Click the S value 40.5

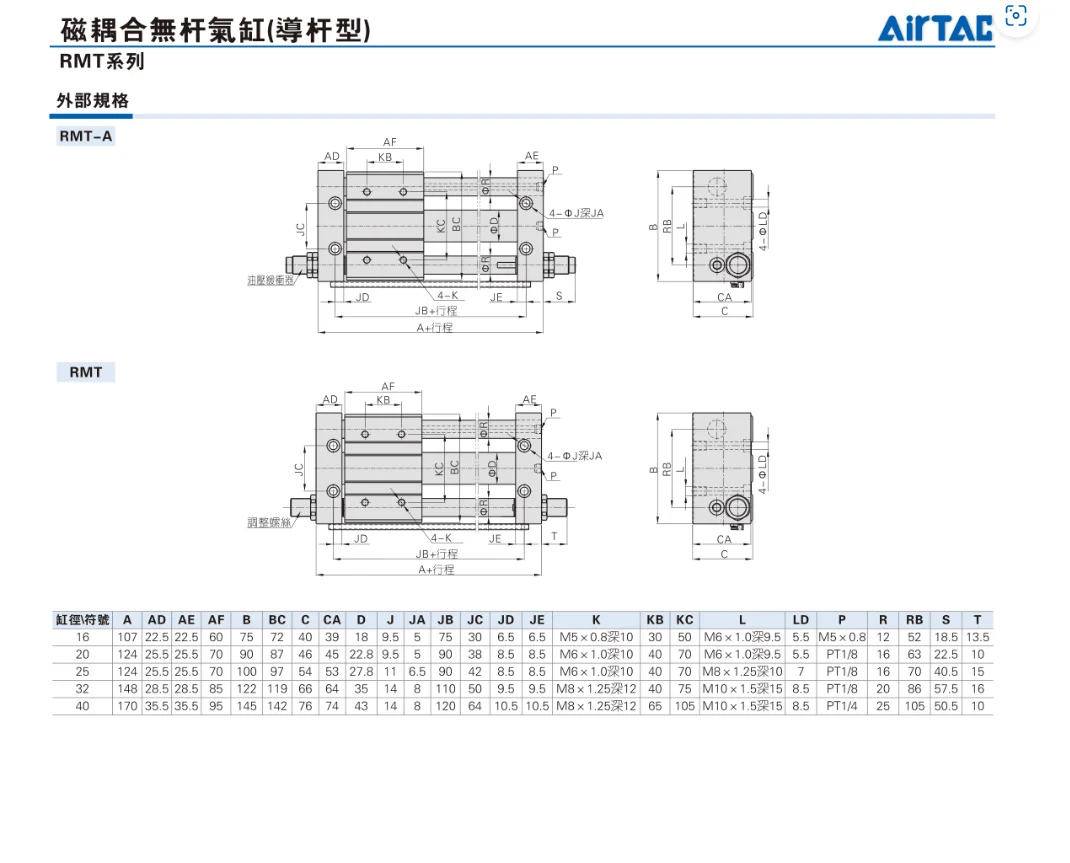point(945,672)
